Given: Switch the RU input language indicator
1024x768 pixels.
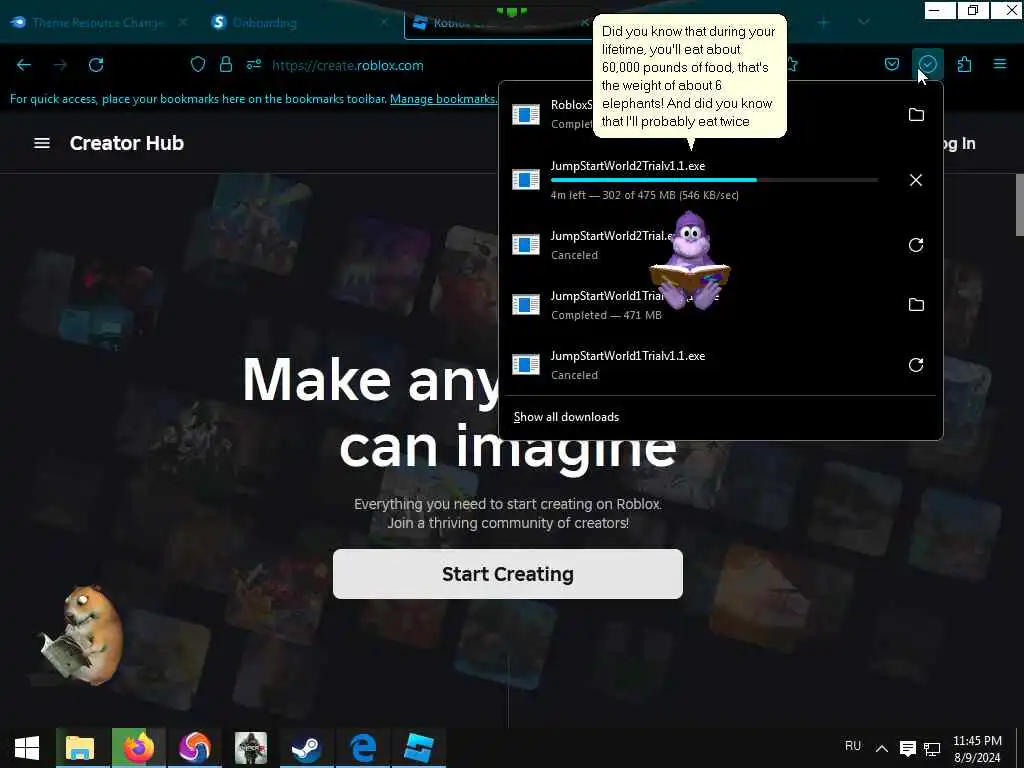Looking at the screenshot, I should coord(852,746).
